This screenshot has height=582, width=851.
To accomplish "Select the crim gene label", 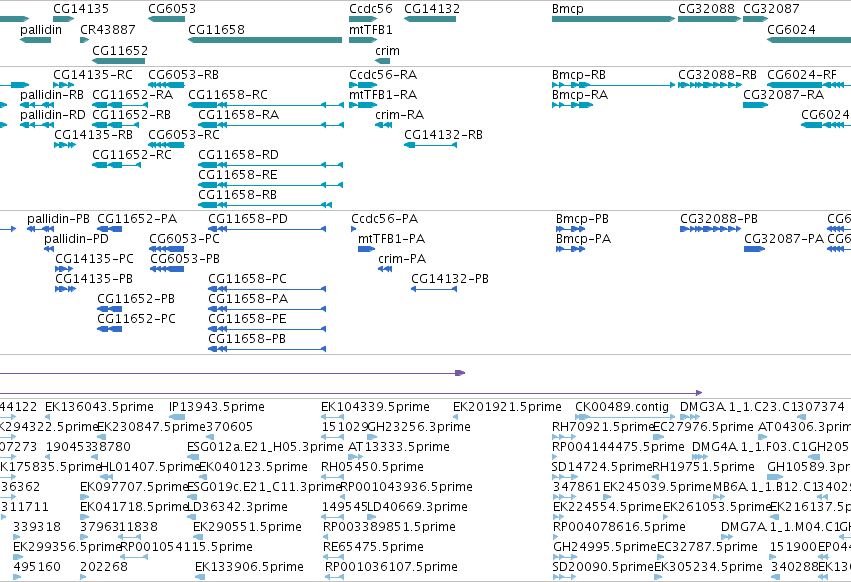I will (387, 50).
